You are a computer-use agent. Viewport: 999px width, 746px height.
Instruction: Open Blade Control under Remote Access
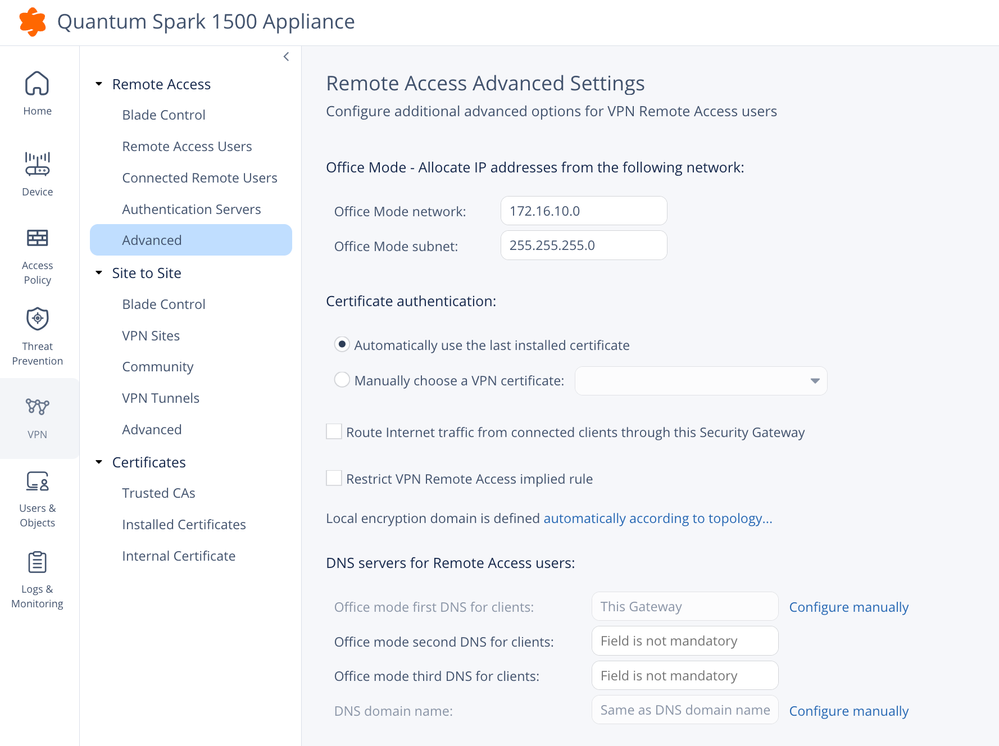pyautogui.click(x=164, y=115)
